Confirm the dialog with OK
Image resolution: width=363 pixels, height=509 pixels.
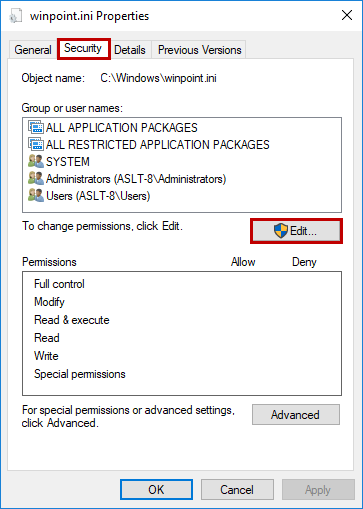pos(156,490)
